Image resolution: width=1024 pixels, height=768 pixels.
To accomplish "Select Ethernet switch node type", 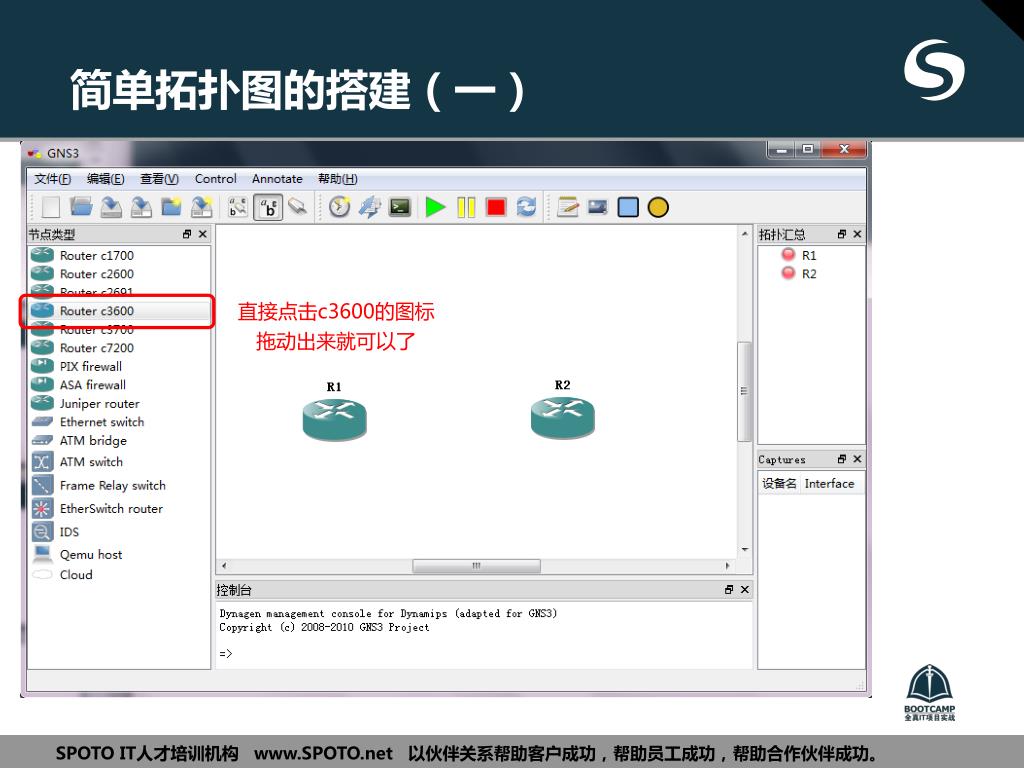I will pyautogui.click(x=119, y=422).
